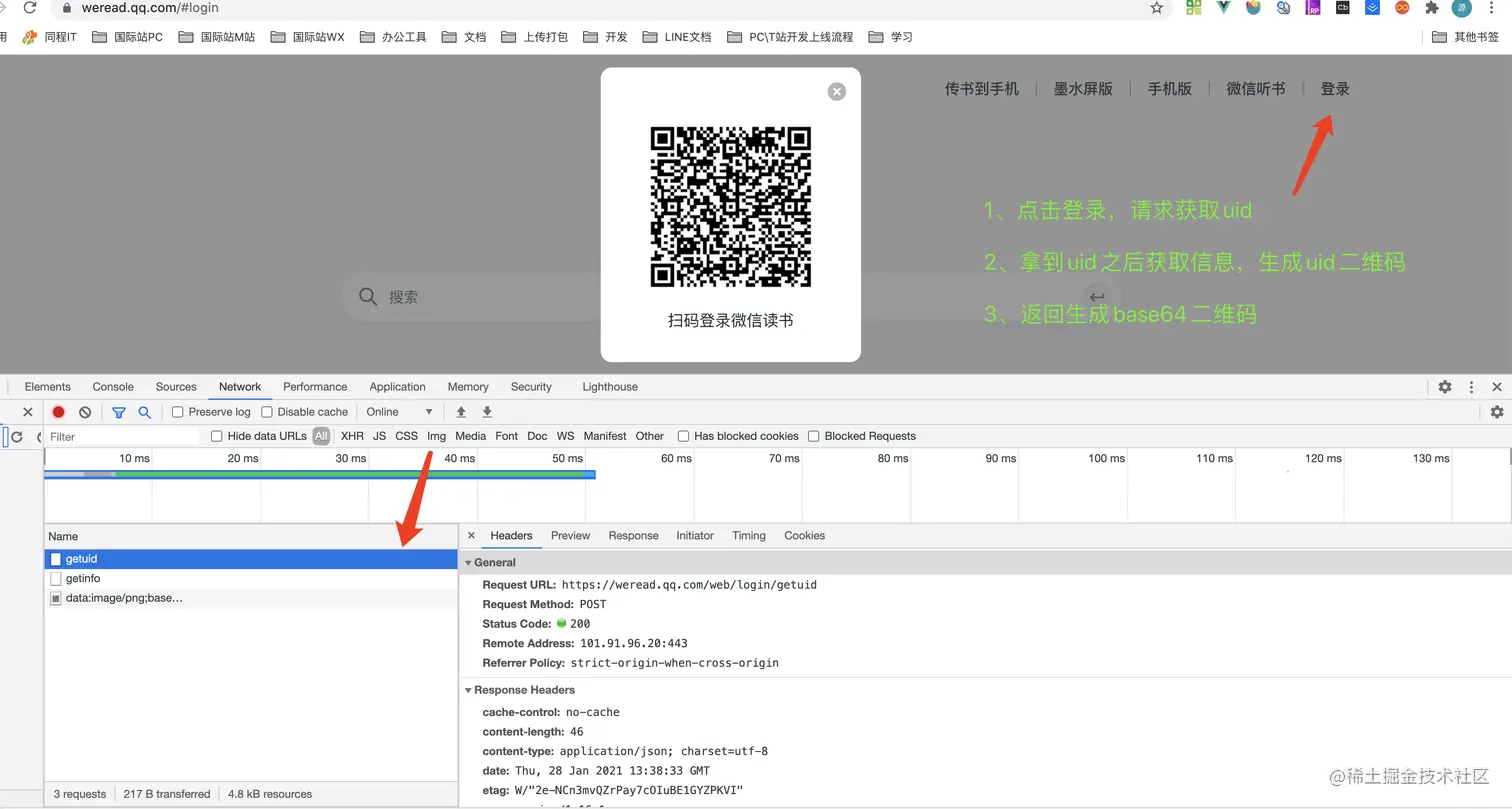Open the 学习 bookmark folder
Screen dimensions: 1512x809
(890, 37)
